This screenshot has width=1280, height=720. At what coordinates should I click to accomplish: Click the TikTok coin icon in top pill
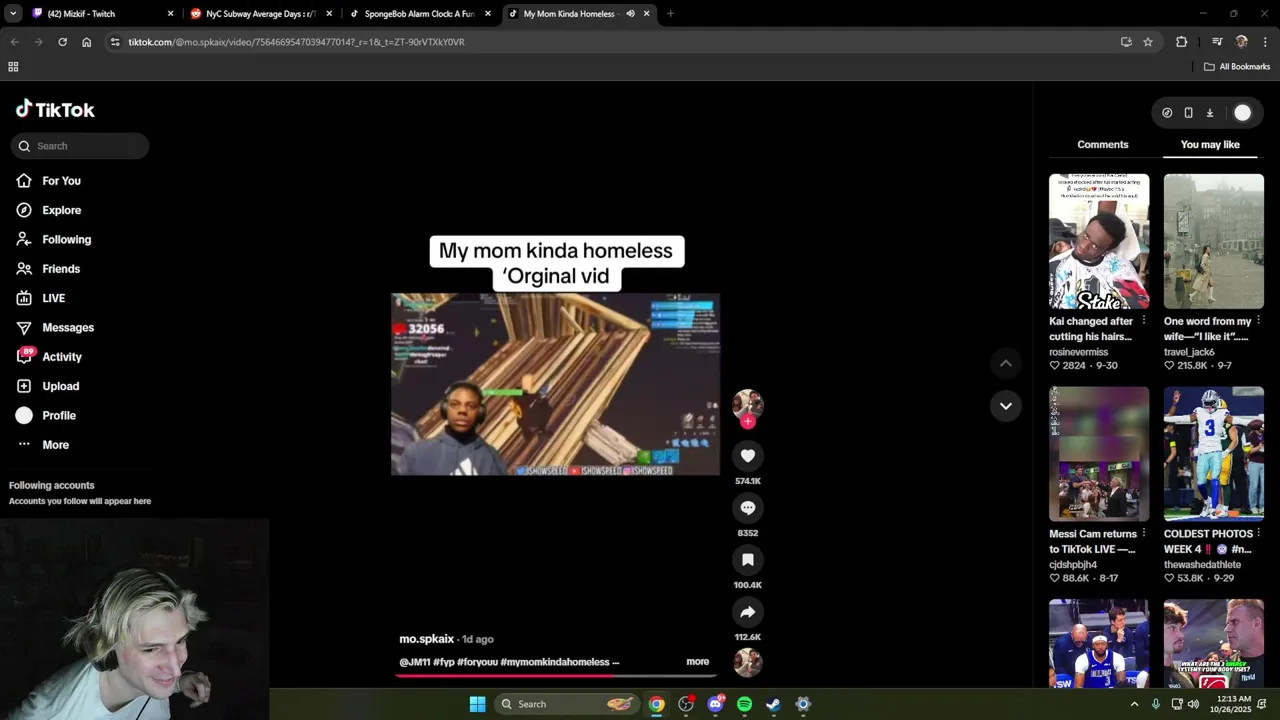click(x=1167, y=113)
